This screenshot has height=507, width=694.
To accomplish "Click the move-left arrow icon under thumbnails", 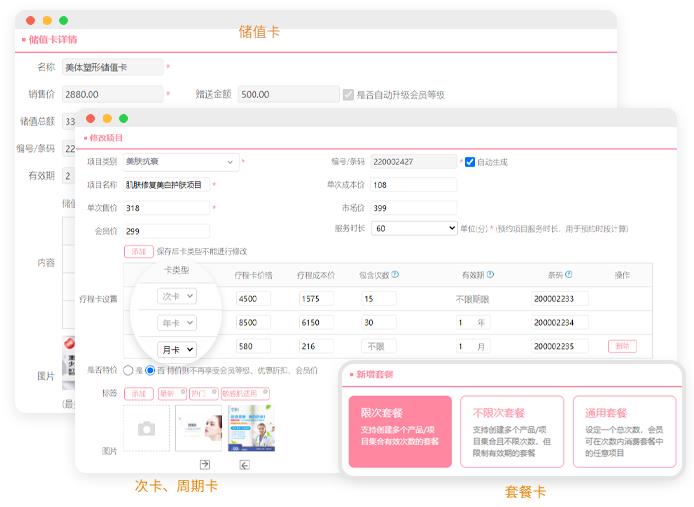I will [x=244, y=464].
